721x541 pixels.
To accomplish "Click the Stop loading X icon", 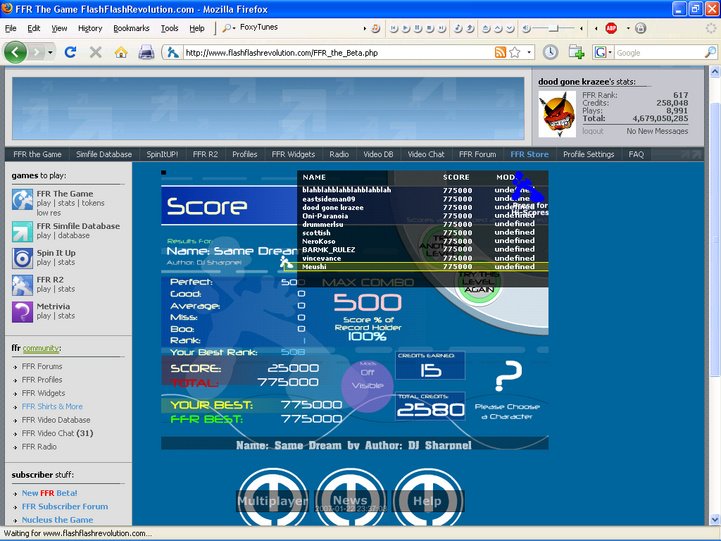I will click(x=96, y=52).
